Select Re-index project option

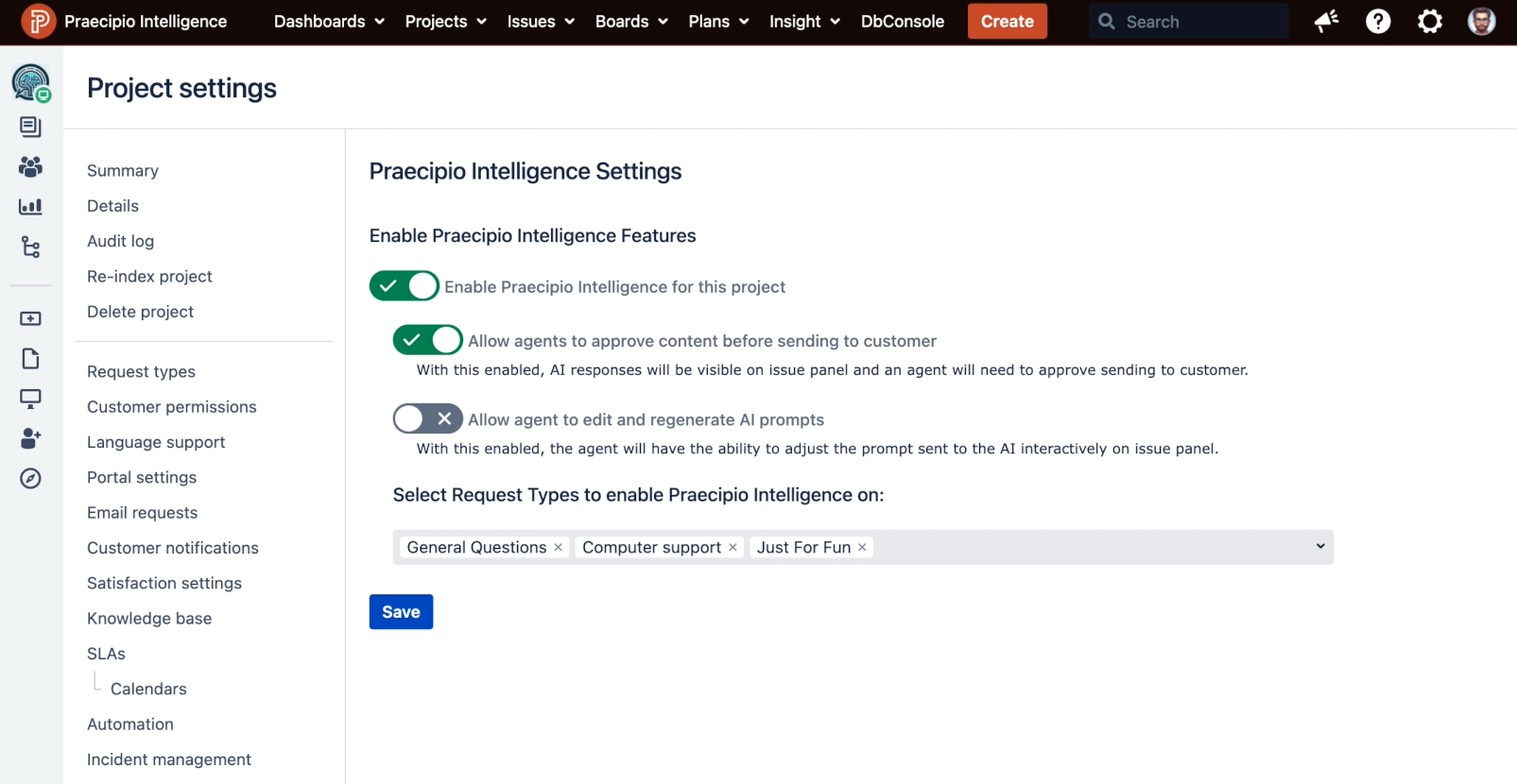point(149,277)
